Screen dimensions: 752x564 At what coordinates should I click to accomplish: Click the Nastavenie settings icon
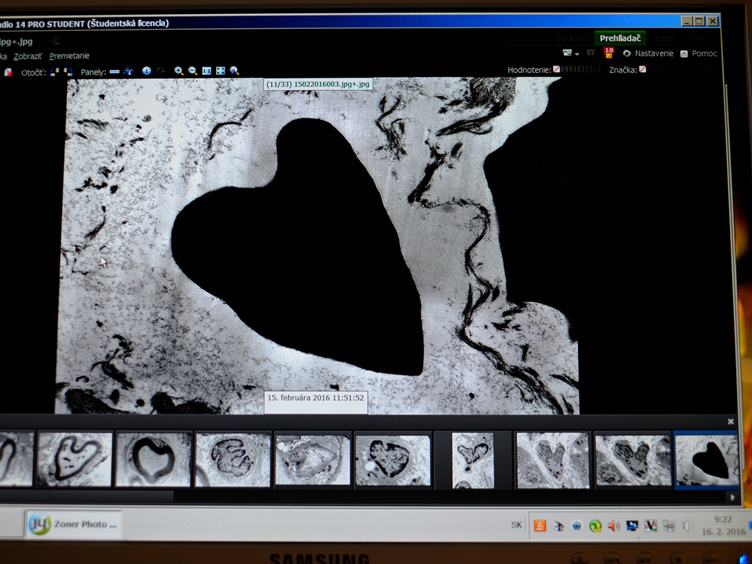pos(626,53)
